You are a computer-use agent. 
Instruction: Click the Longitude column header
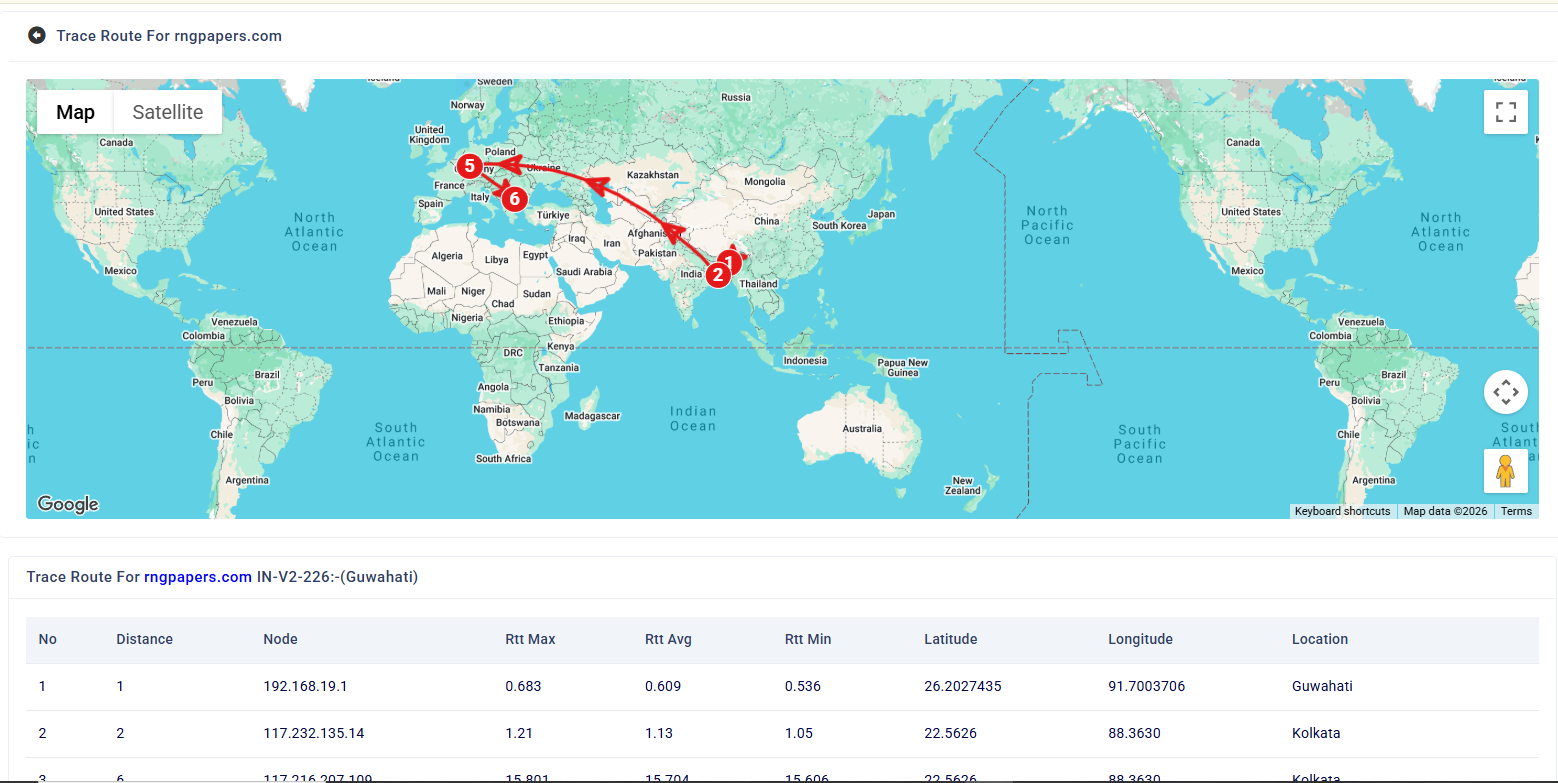1140,639
